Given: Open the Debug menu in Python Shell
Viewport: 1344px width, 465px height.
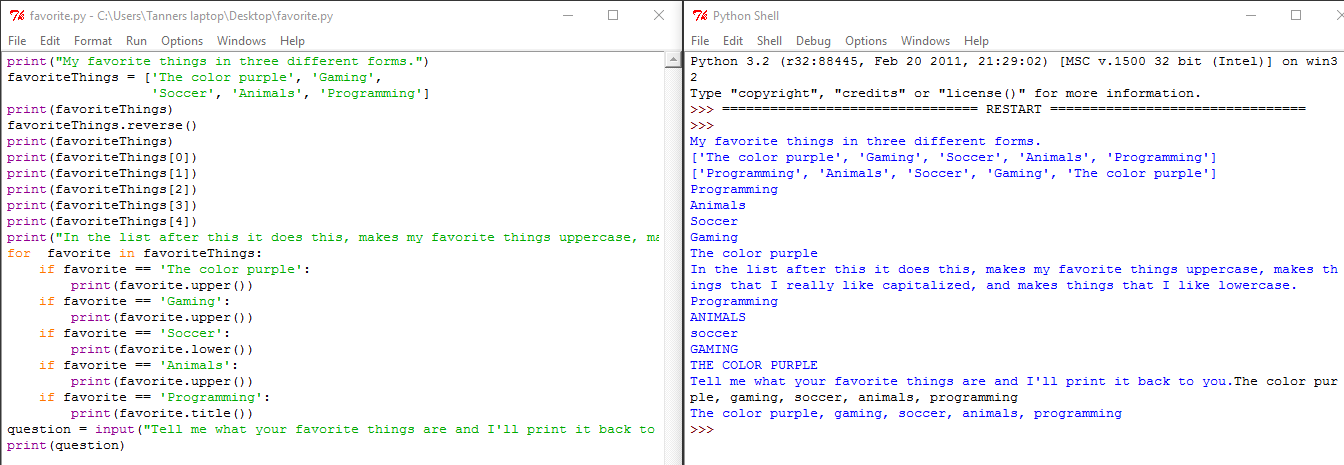Looking at the screenshot, I should coord(813,41).
